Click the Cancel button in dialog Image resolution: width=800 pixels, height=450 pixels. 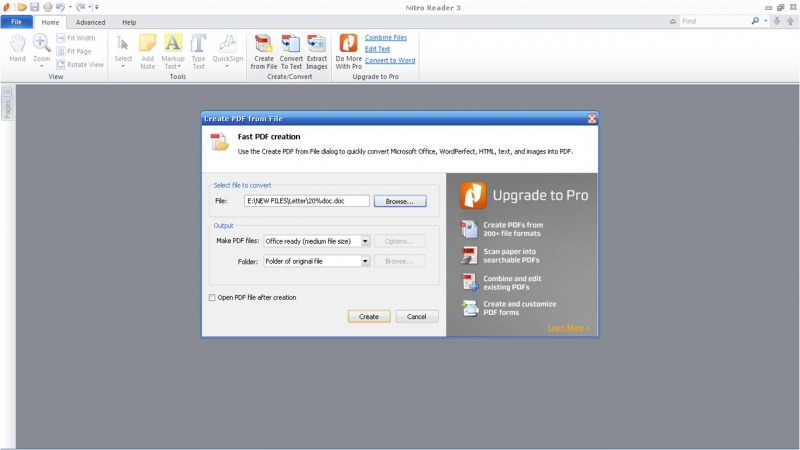point(417,316)
